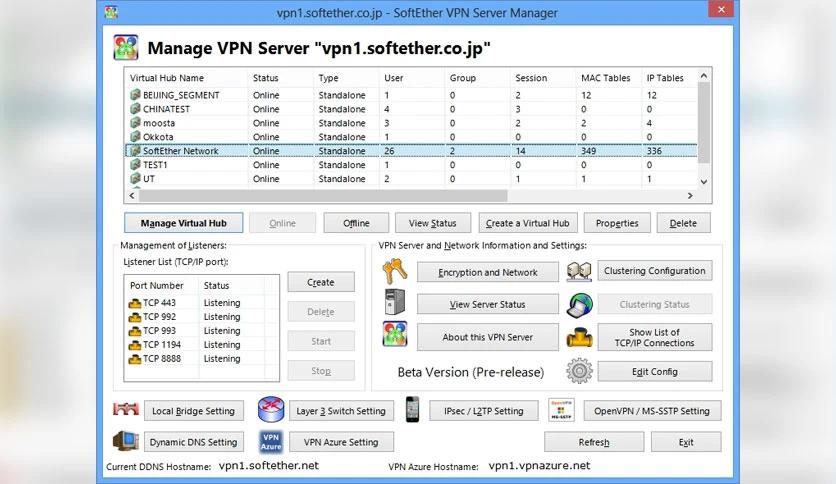Image resolution: width=836 pixels, height=484 pixels.
Task: Click down arrow of hub list scrollbar
Action: tap(704, 182)
